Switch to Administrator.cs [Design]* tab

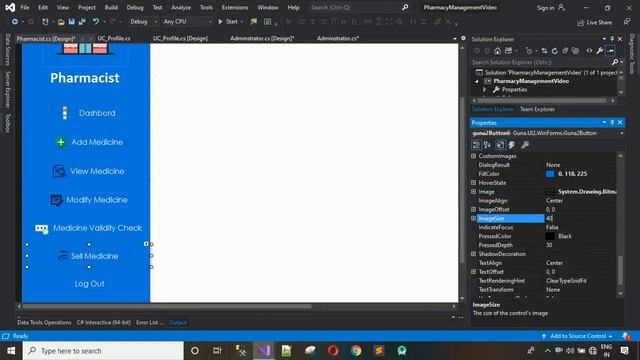tap(262, 38)
